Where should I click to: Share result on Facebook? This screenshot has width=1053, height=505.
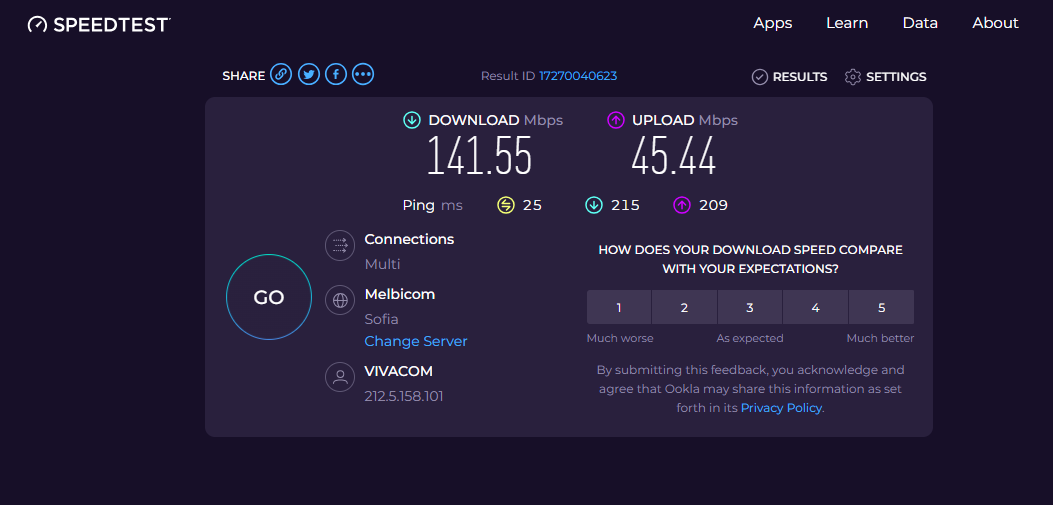tap(336, 75)
